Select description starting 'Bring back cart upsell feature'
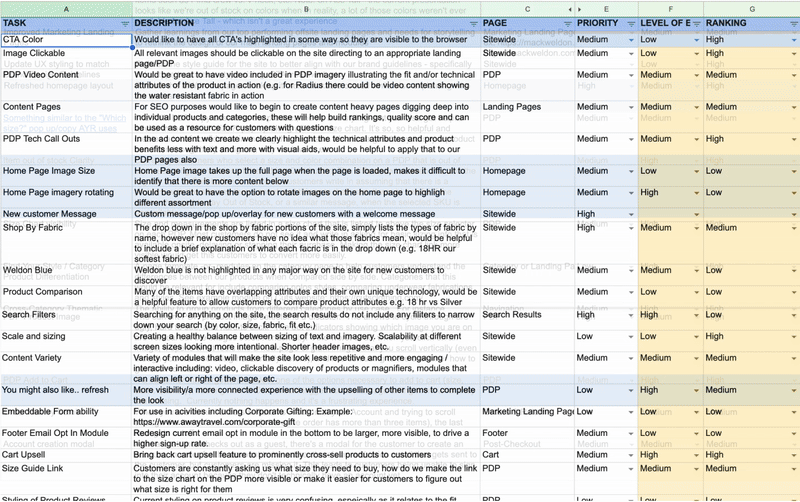This screenshot has width=800, height=502. pyautogui.click(x=306, y=455)
